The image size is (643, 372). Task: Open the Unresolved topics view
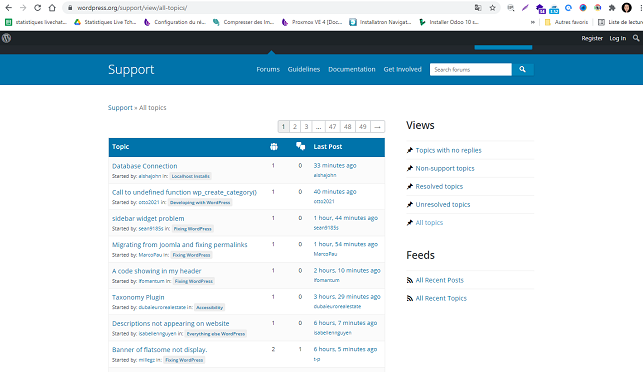(443, 205)
